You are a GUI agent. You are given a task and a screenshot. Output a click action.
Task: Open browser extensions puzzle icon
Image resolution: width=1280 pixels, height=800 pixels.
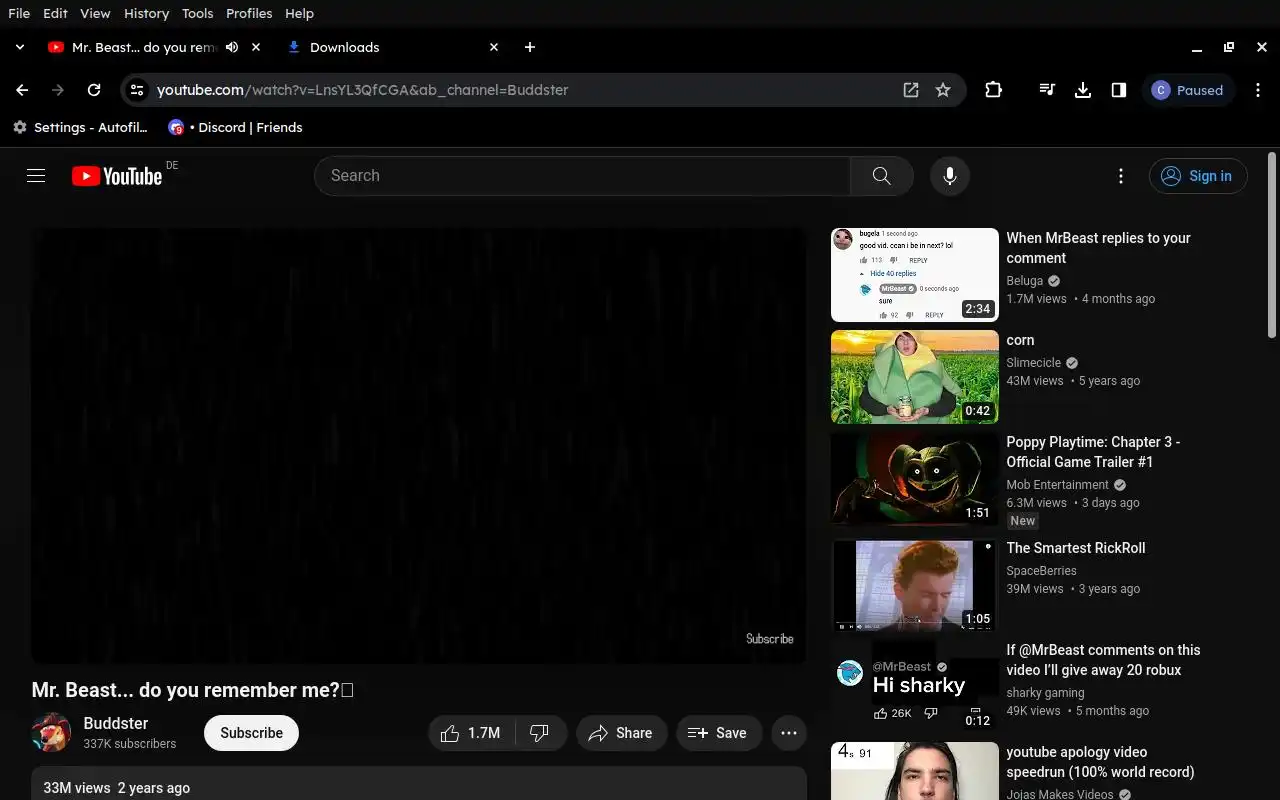(993, 90)
